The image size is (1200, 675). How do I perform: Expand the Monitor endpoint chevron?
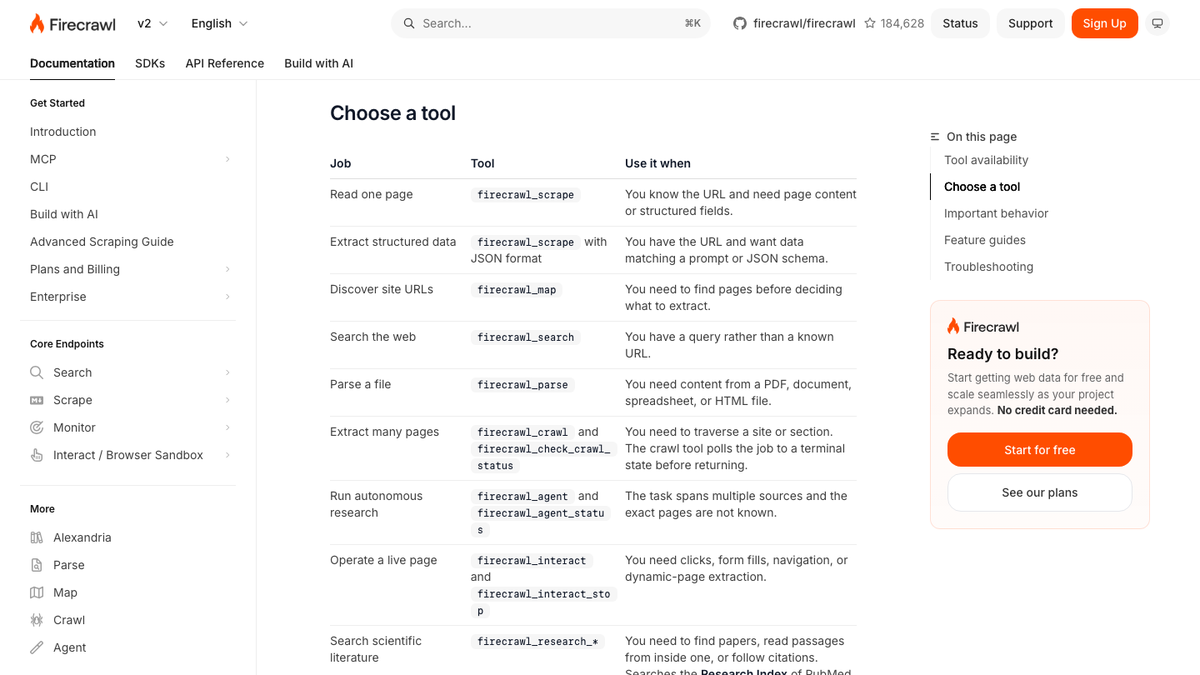(x=228, y=427)
